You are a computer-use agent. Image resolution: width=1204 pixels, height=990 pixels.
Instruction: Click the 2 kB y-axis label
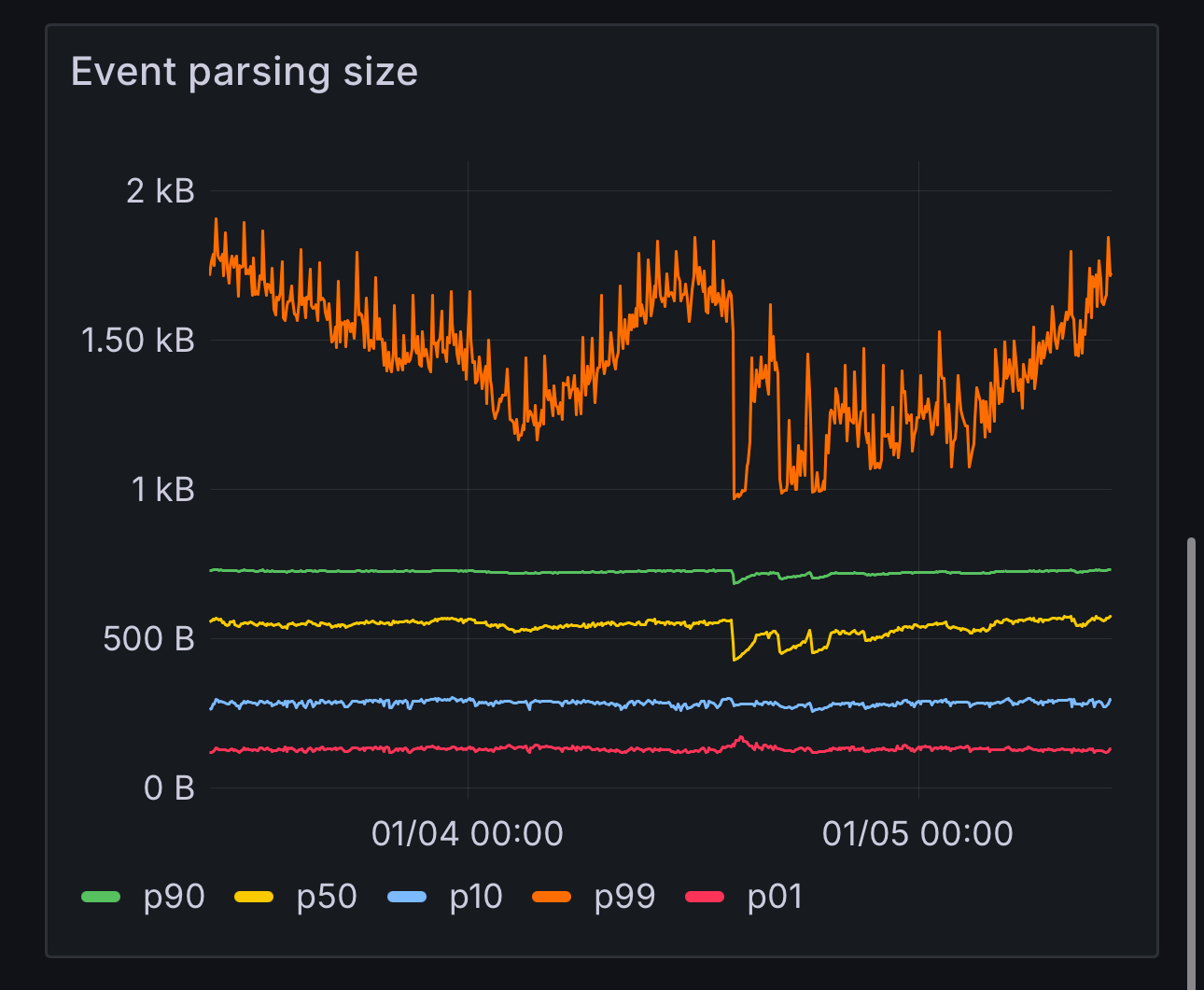click(161, 191)
